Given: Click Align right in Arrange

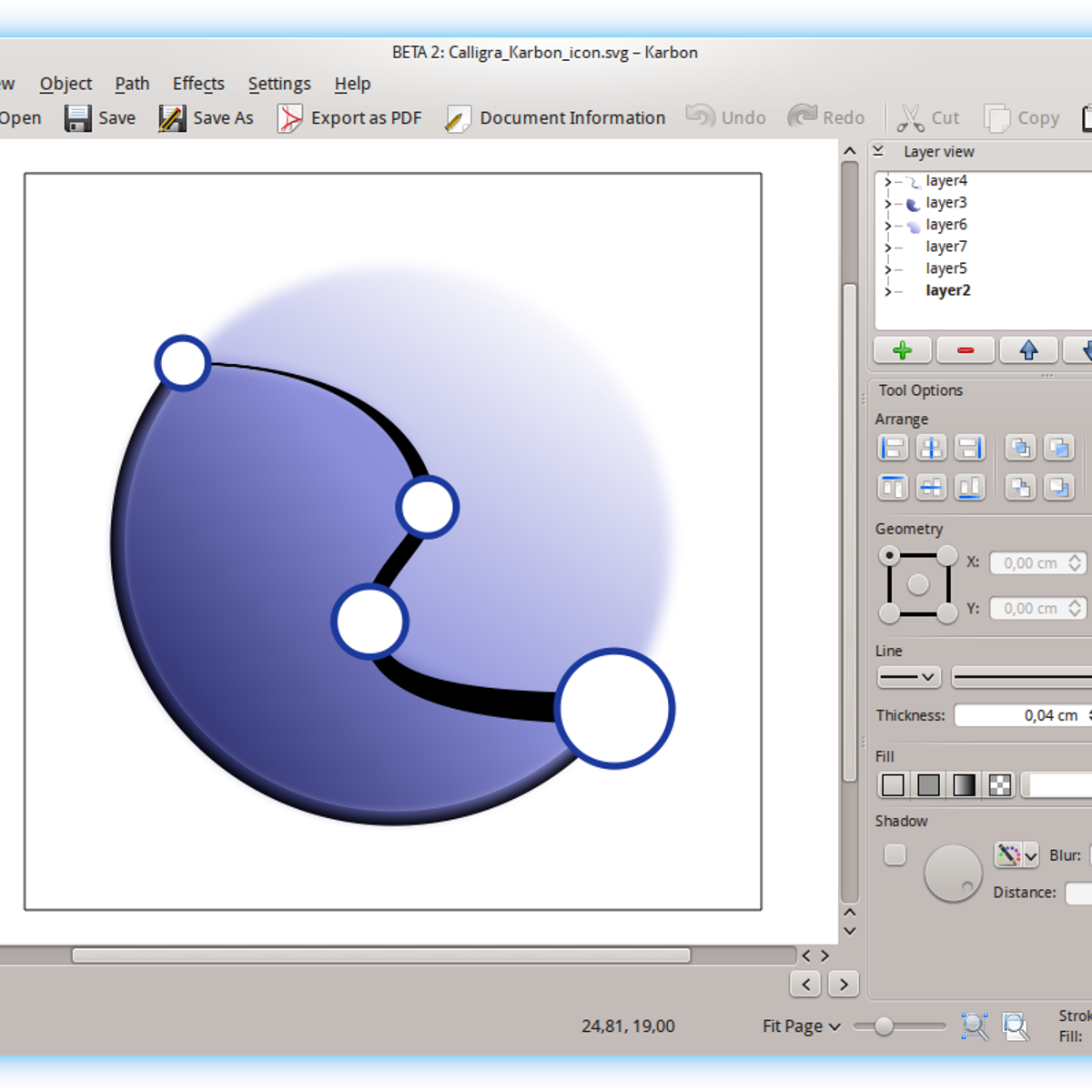Looking at the screenshot, I should point(969,448).
